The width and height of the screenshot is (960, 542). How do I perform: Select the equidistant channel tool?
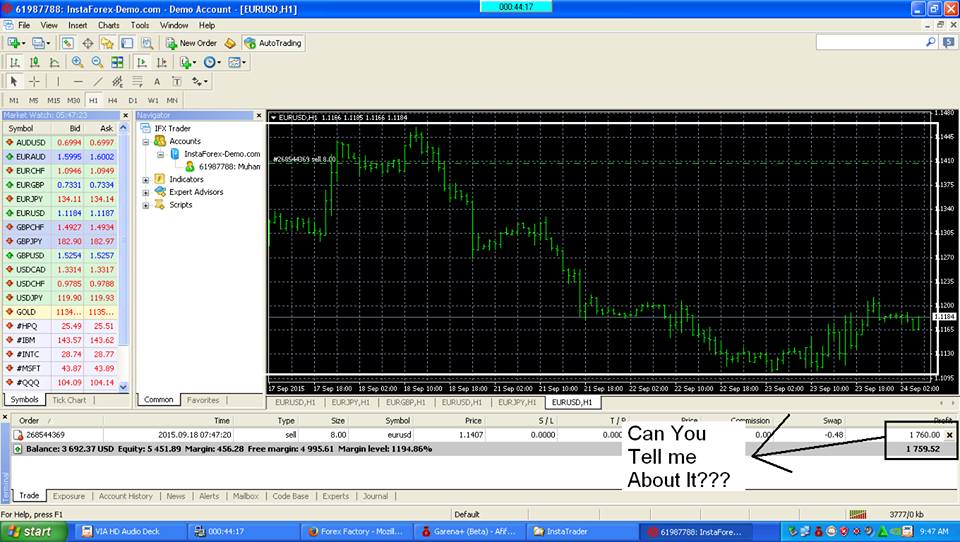(x=118, y=81)
